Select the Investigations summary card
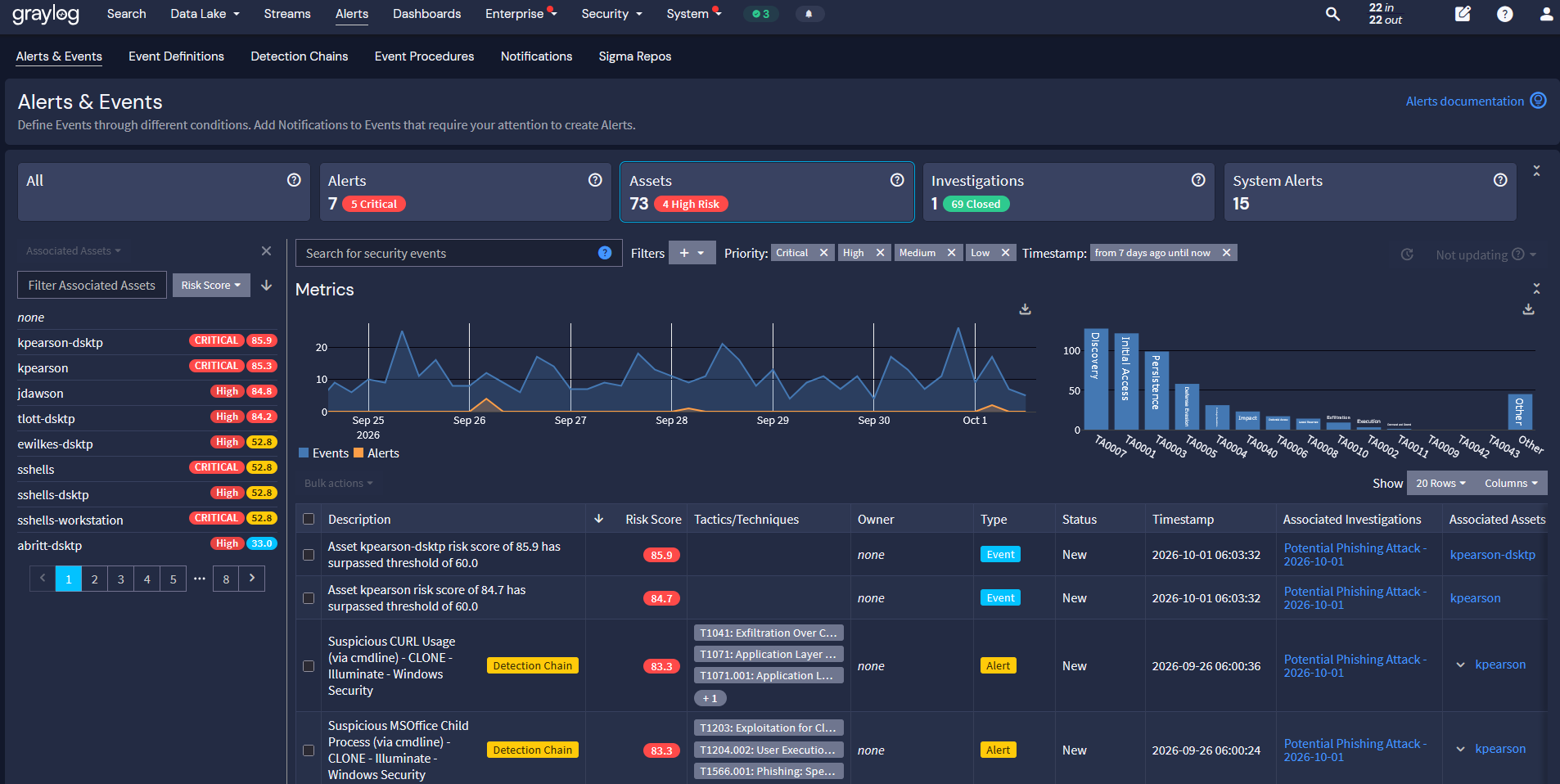The image size is (1560, 784). click(1068, 191)
